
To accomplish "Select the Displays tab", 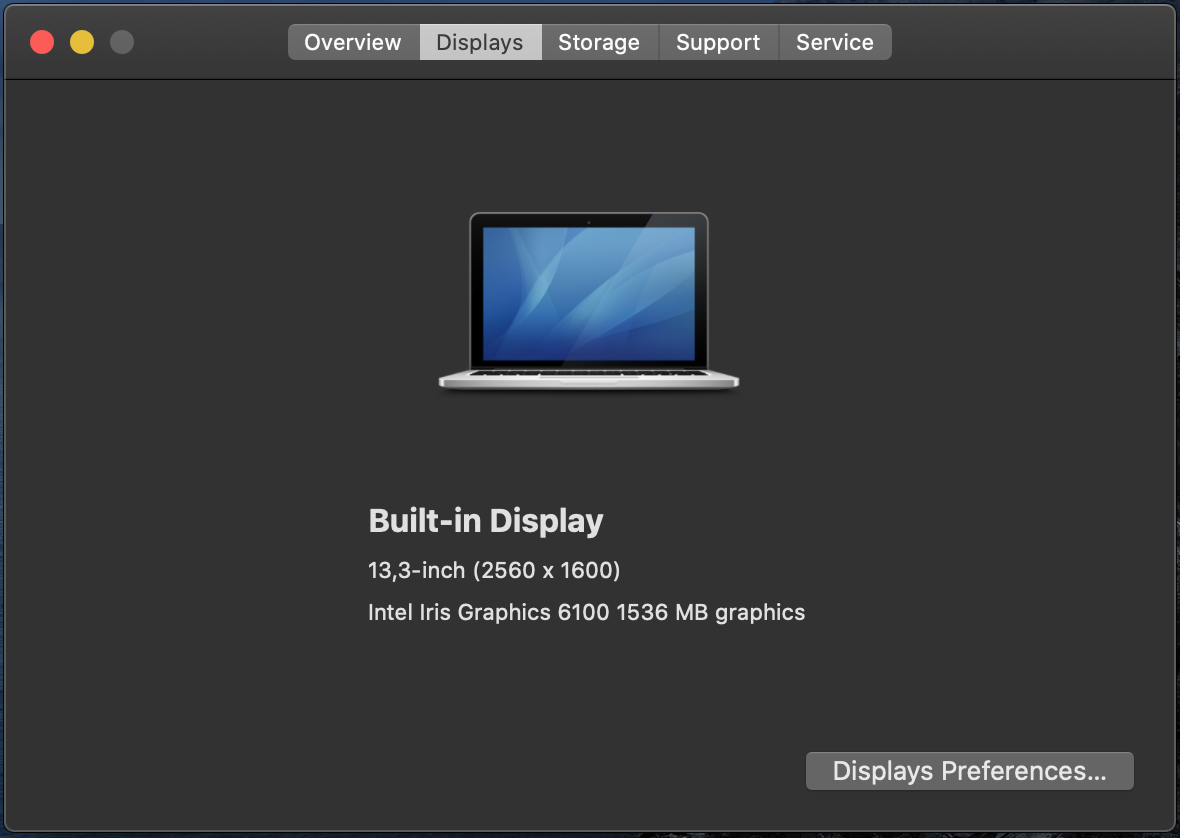I will point(480,42).
